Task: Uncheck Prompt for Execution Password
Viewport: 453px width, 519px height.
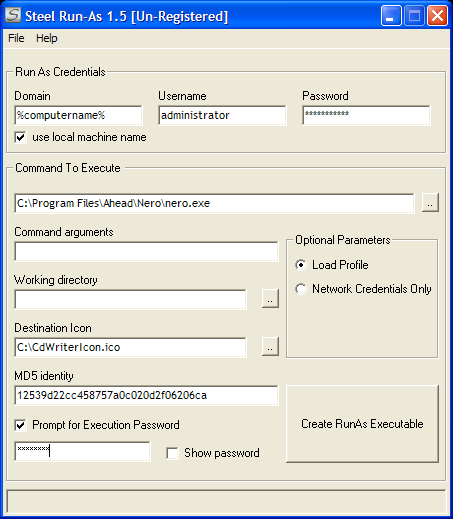Action: point(20,425)
